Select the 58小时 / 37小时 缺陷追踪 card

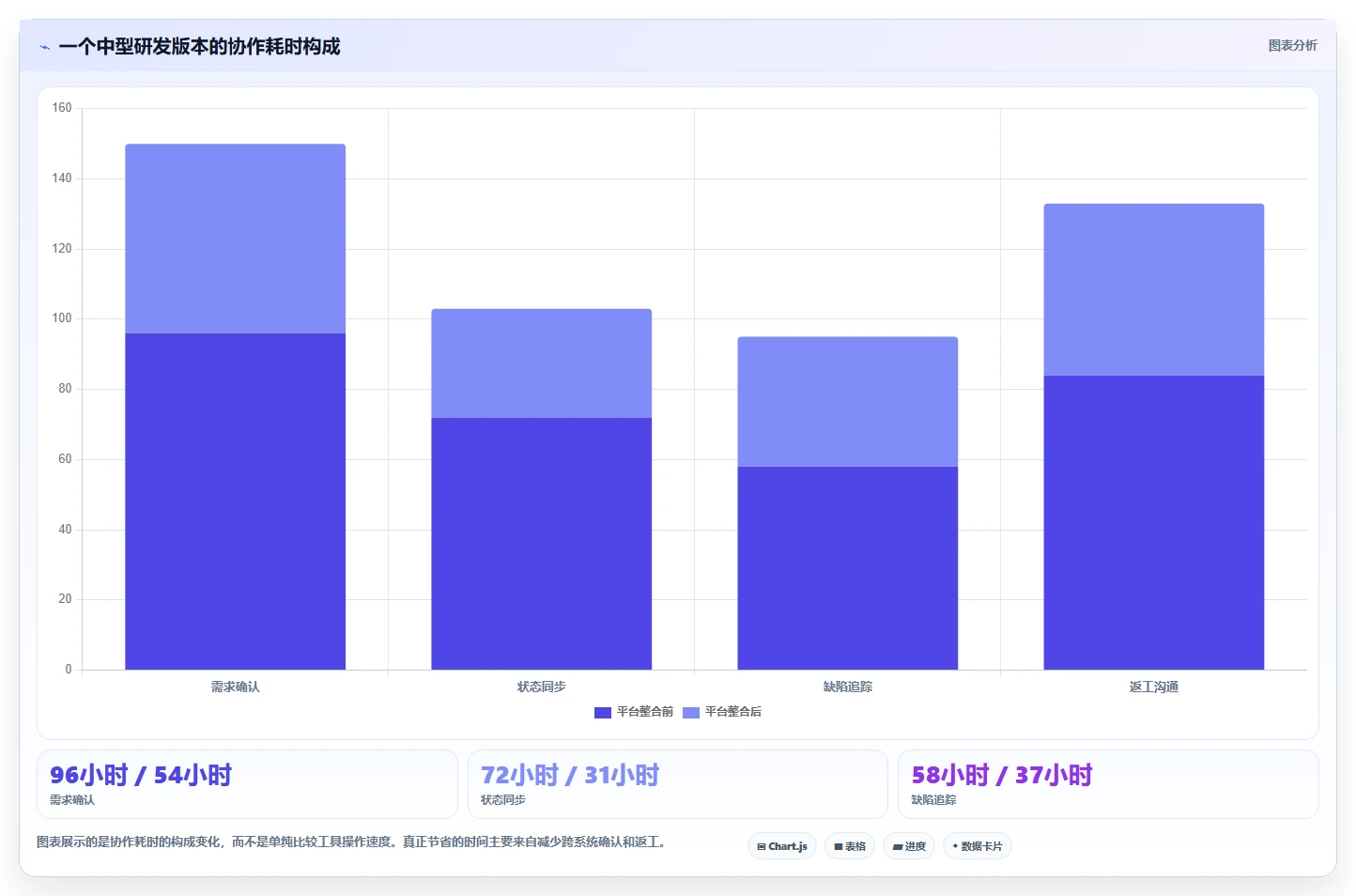point(1108,784)
